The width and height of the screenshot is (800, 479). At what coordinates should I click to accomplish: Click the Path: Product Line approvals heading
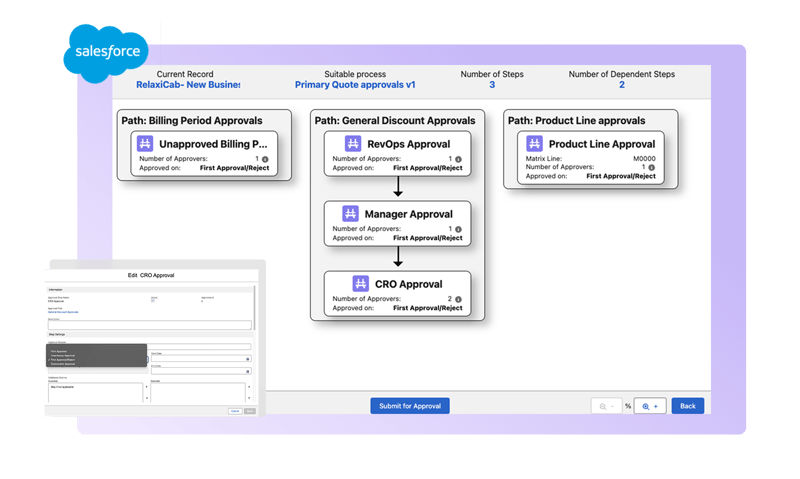coord(577,120)
